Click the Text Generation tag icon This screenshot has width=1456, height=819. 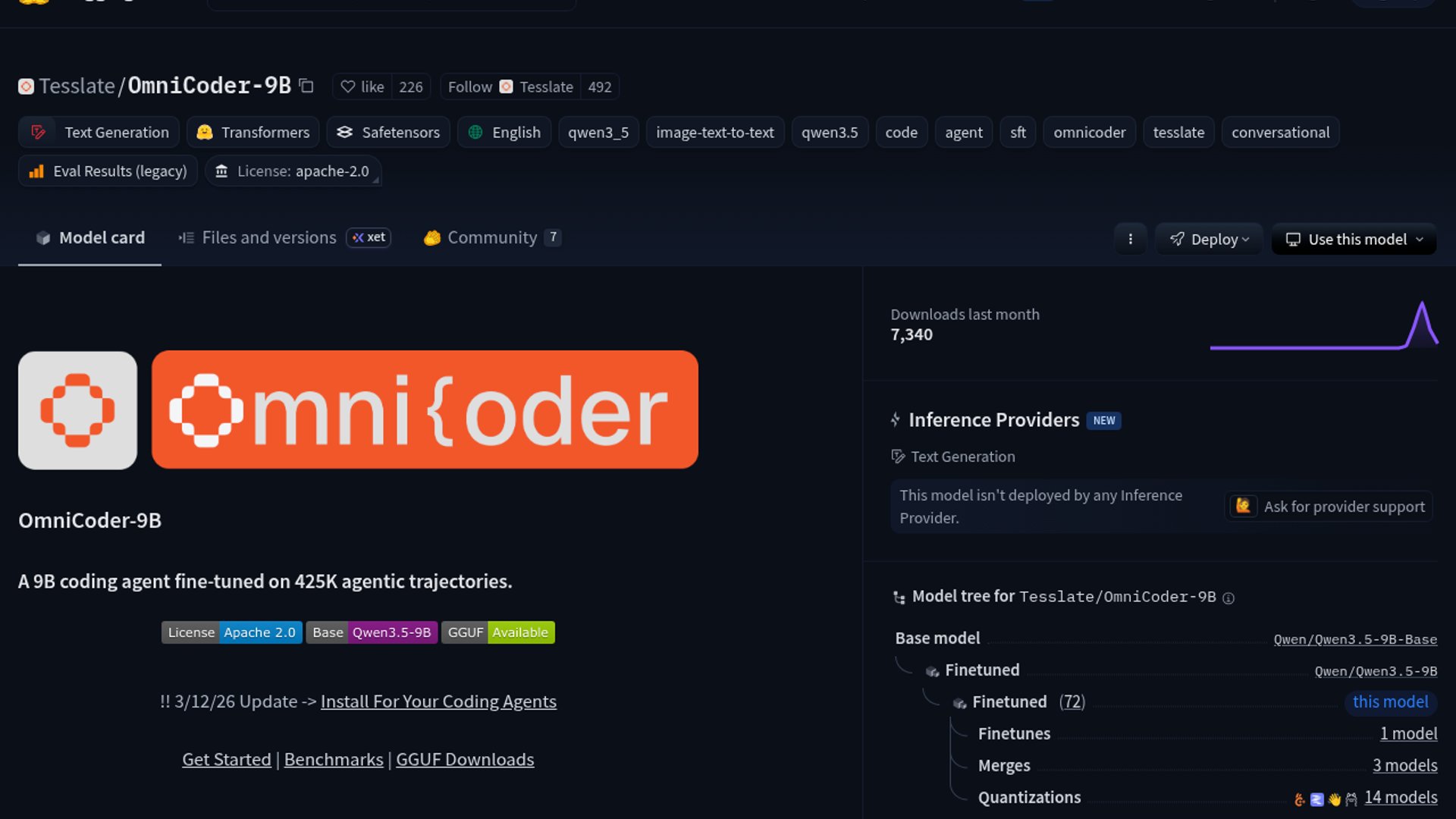pos(38,132)
